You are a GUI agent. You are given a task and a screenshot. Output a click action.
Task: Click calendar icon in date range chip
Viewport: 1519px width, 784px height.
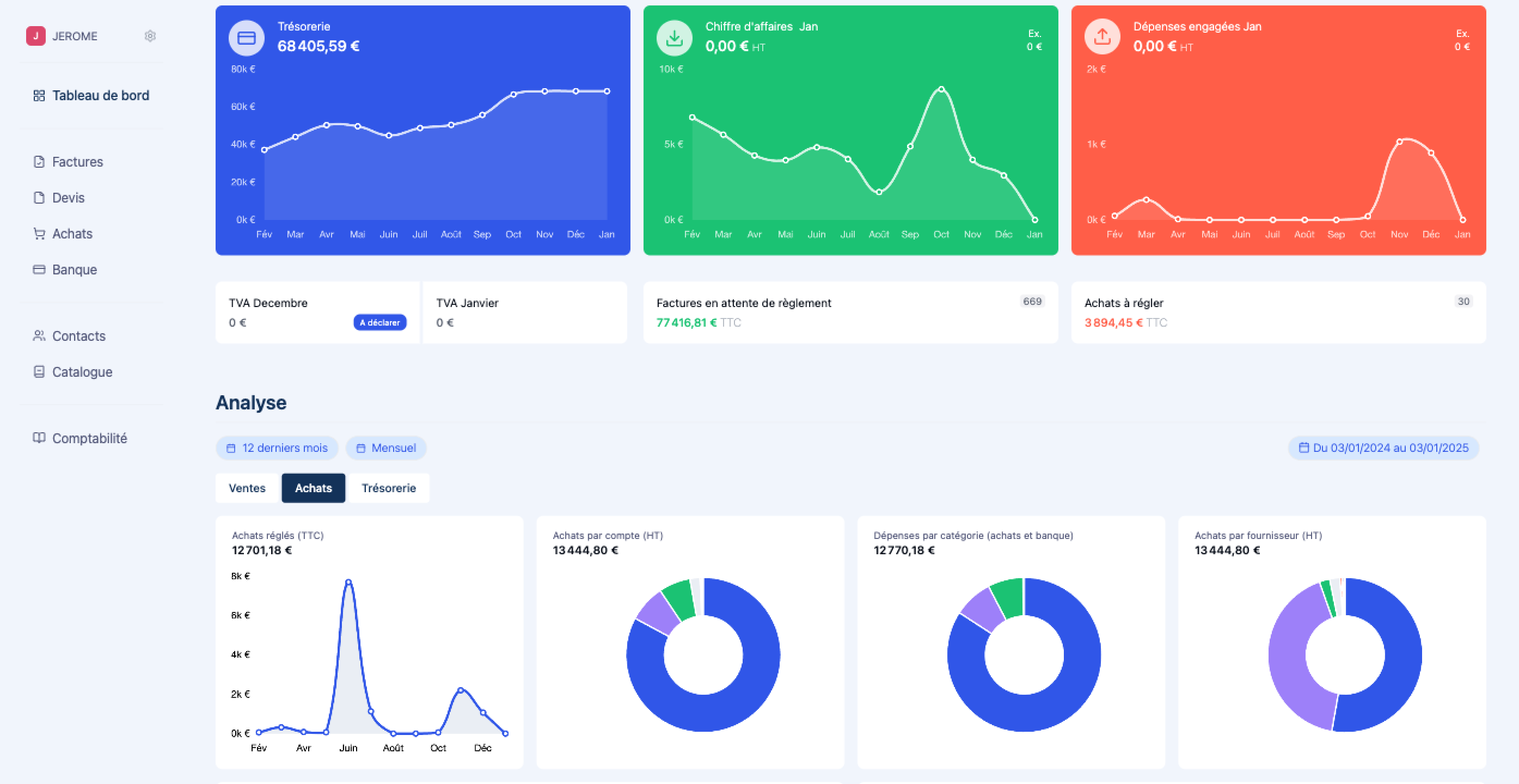(x=1304, y=448)
